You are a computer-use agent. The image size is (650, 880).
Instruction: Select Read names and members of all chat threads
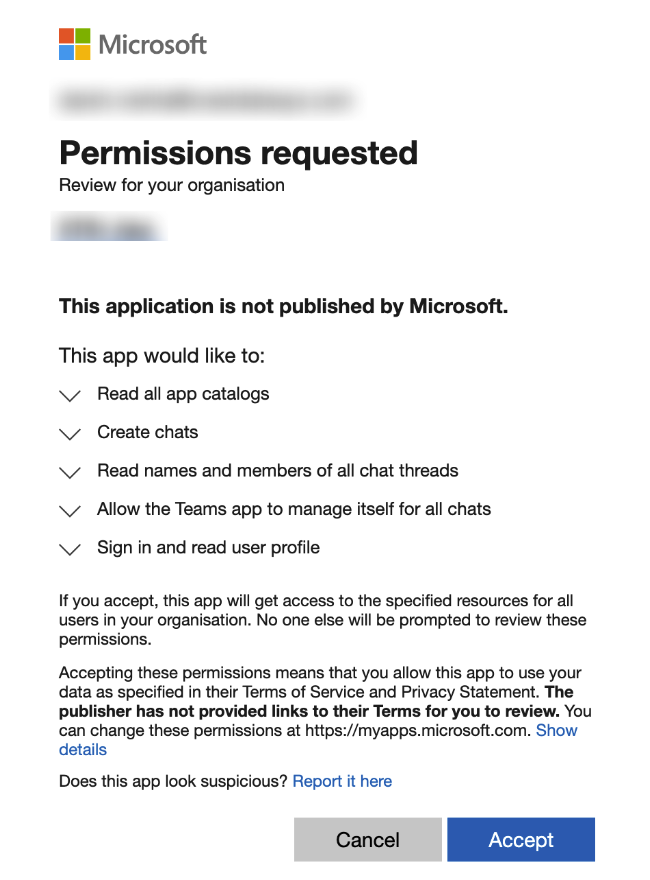tap(278, 470)
